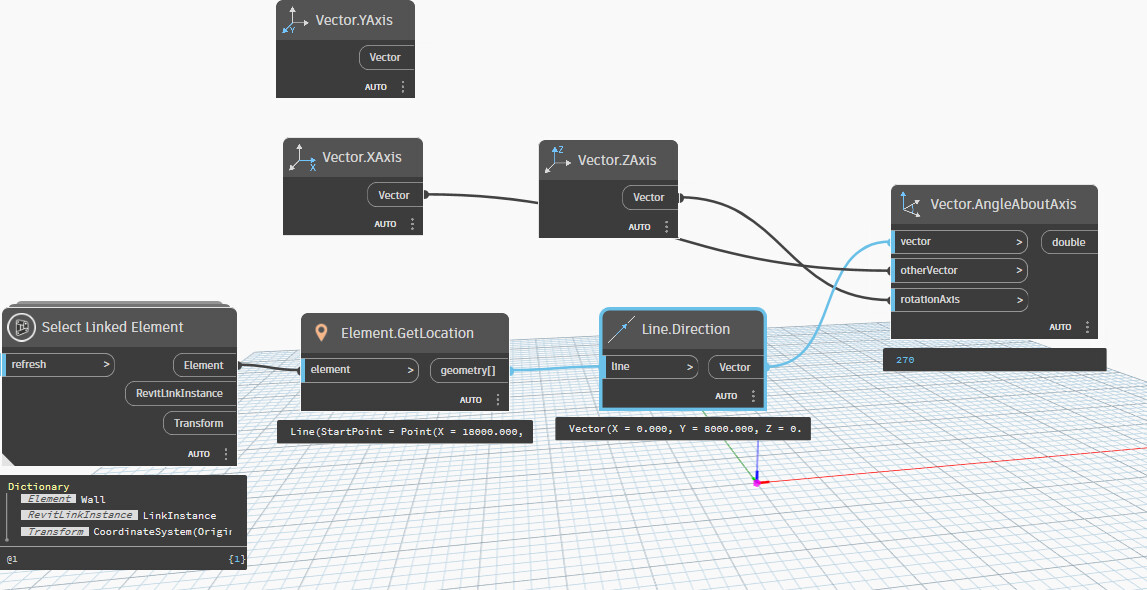Image resolution: width=1147 pixels, height=590 pixels.
Task: Click AUTO lacing label on Select Linked Element
Action: tap(199, 454)
